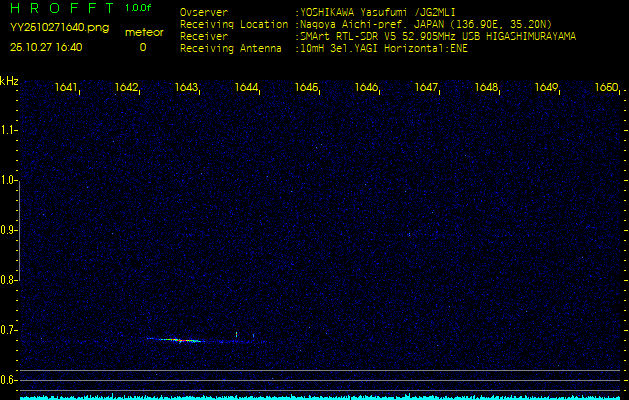Click the SMArt RTL-SDR V5 52.905MHz receiver value

coord(438,37)
